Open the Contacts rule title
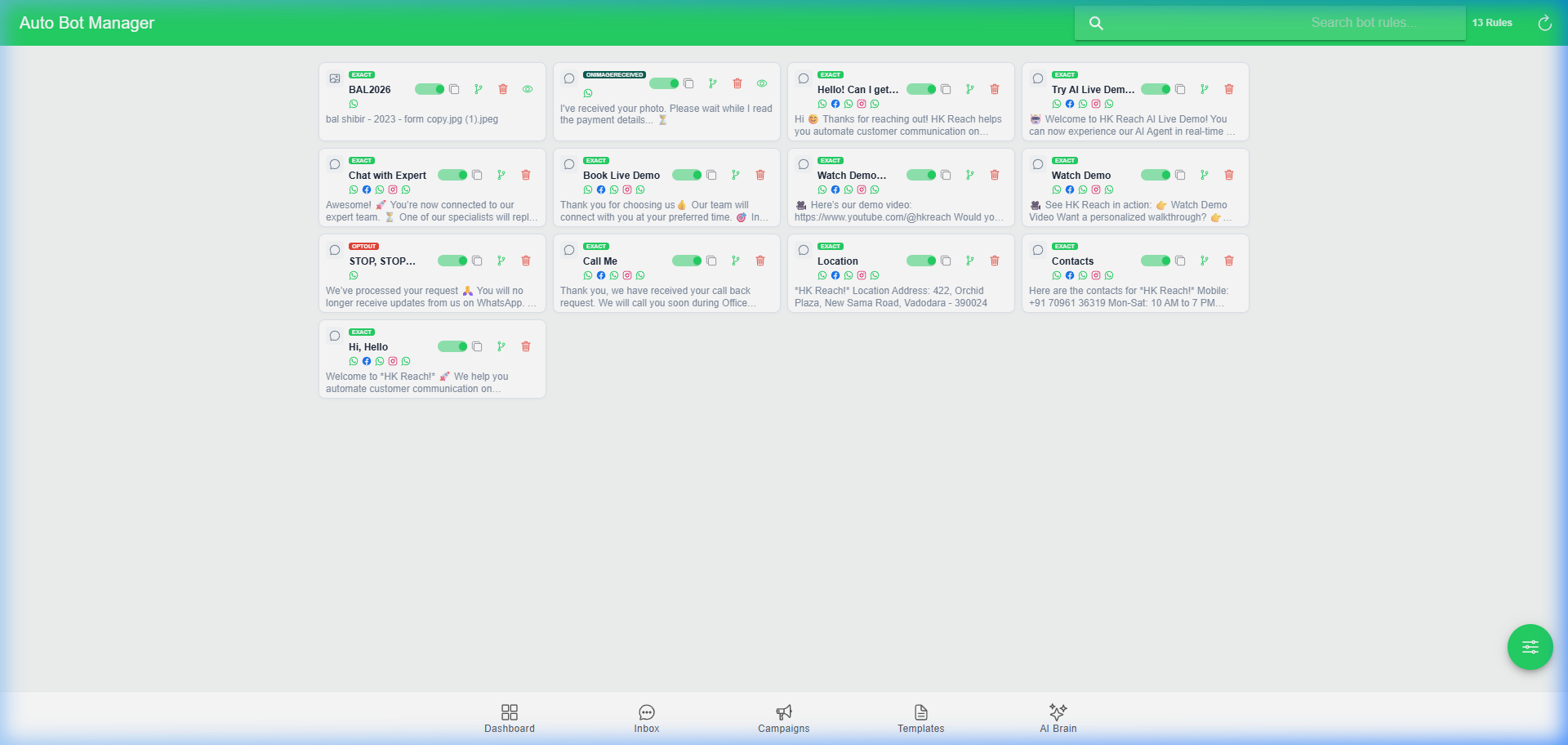 pyautogui.click(x=1072, y=261)
